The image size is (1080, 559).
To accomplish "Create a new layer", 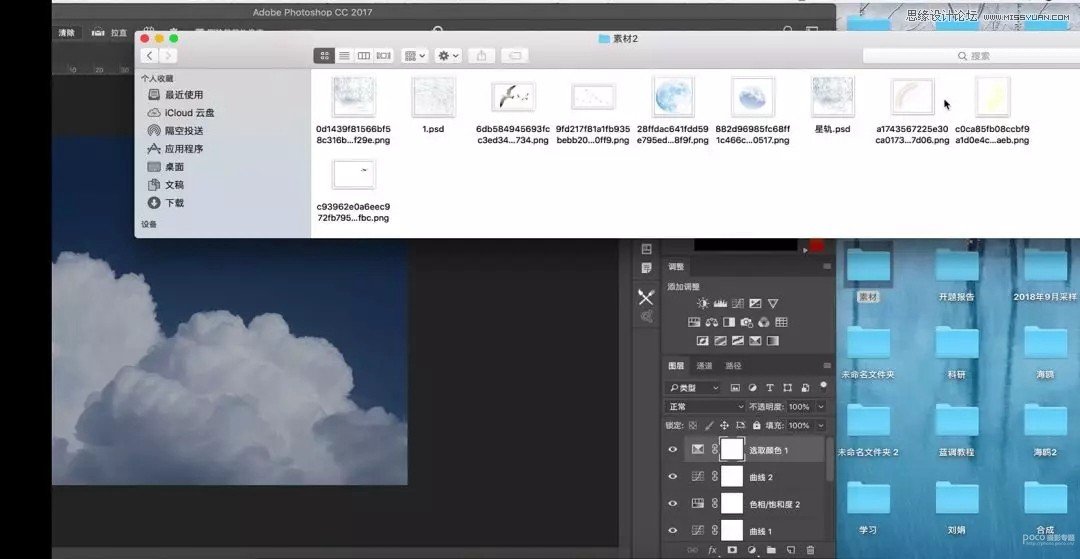I will click(x=791, y=551).
